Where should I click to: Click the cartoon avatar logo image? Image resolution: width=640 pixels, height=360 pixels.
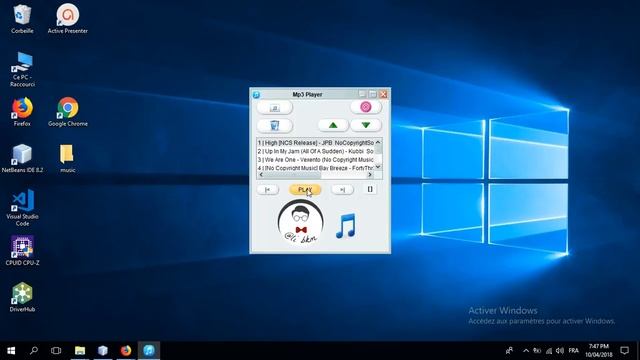(301, 222)
